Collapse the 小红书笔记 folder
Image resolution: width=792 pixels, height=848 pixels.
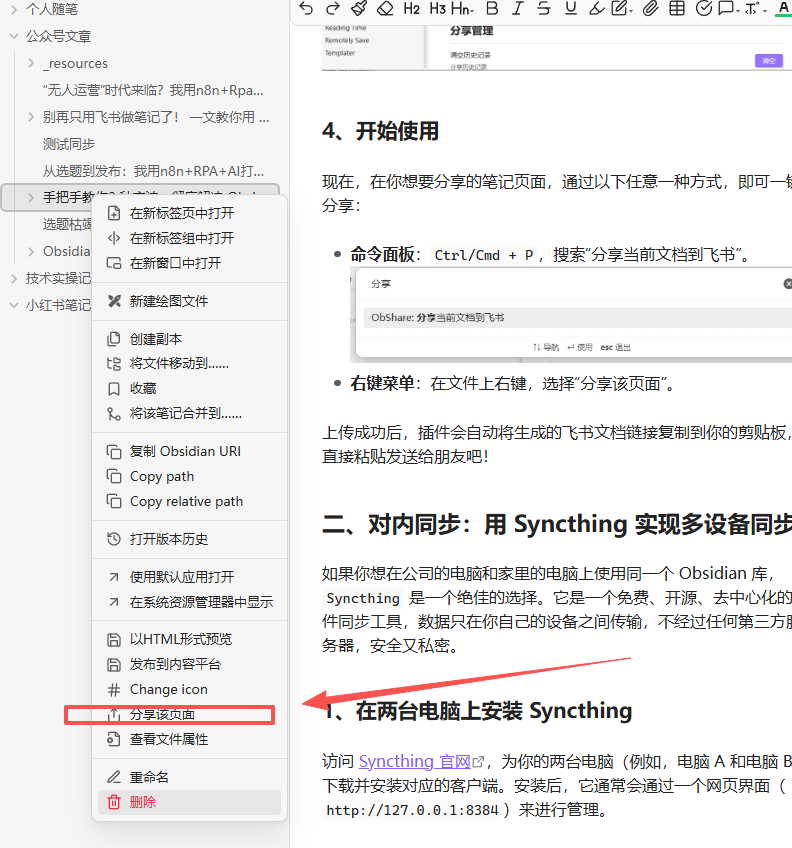pos(14,306)
